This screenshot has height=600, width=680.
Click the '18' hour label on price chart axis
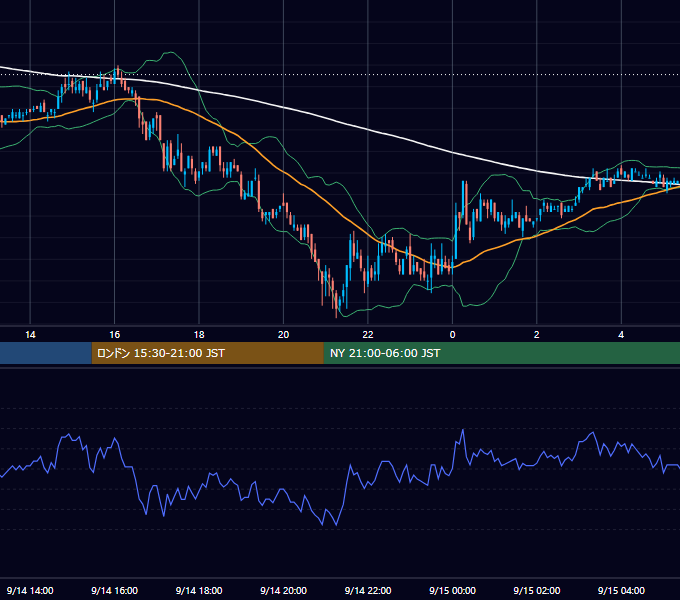coord(199,335)
